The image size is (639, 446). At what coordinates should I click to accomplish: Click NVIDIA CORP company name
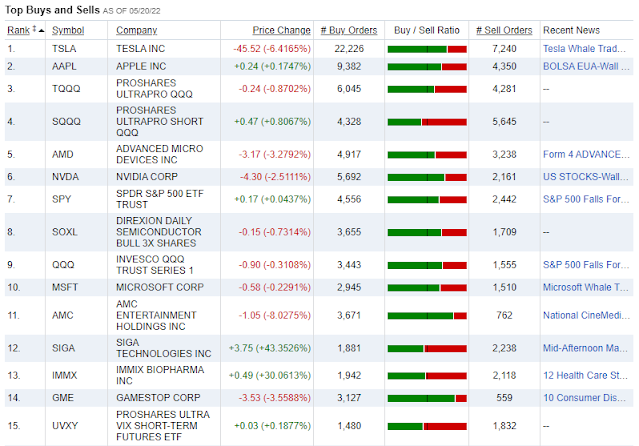coord(147,177)
